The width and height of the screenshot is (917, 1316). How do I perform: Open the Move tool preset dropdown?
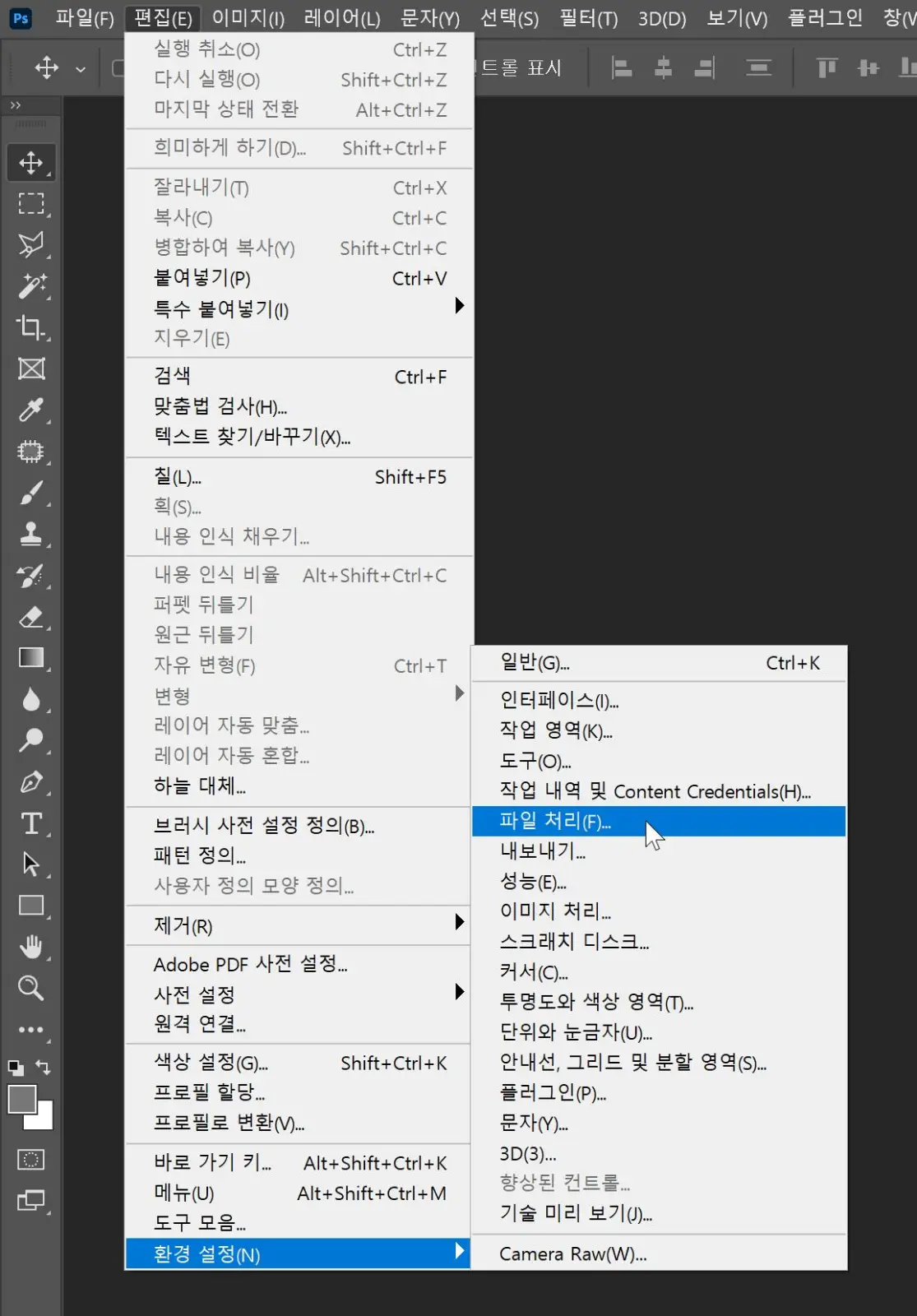coord(80,69)
